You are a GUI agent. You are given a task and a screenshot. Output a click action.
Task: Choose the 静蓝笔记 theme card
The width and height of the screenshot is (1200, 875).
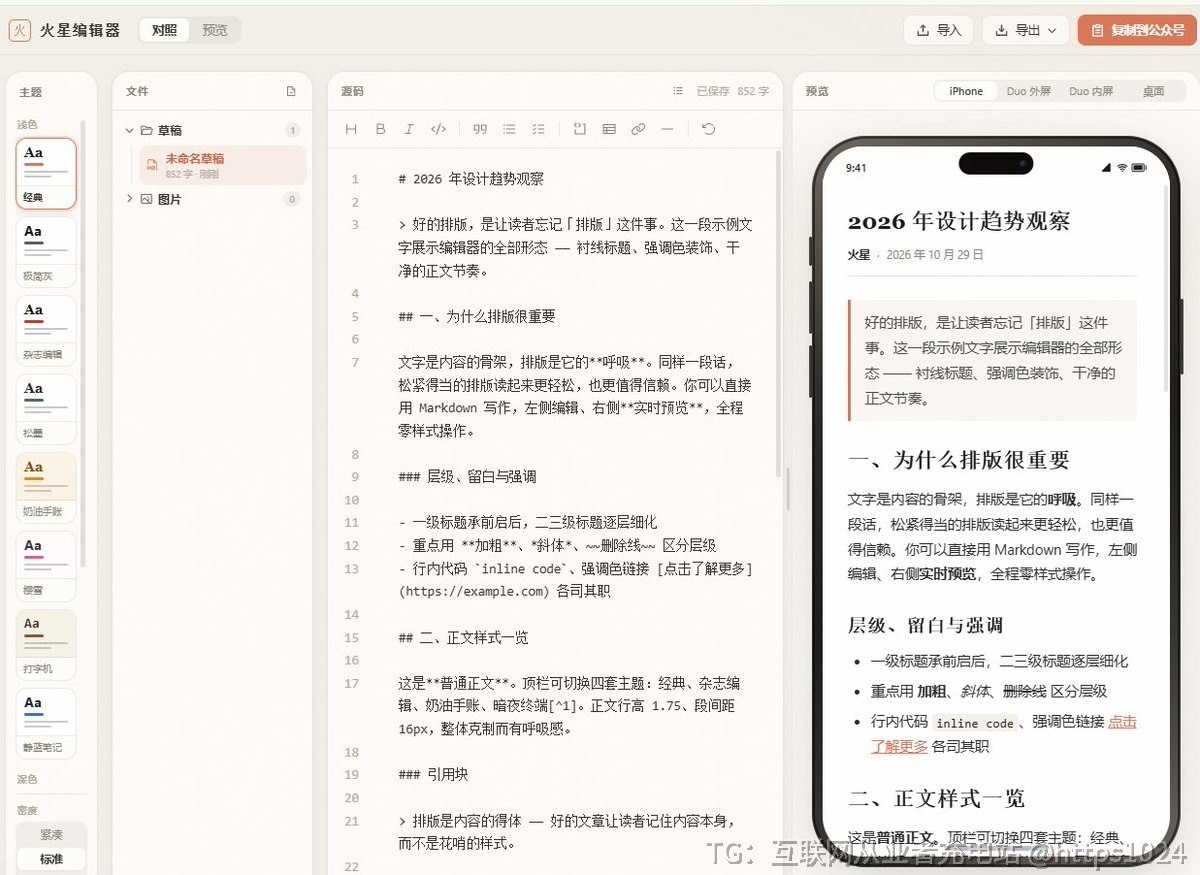click(x=46, y=723)
